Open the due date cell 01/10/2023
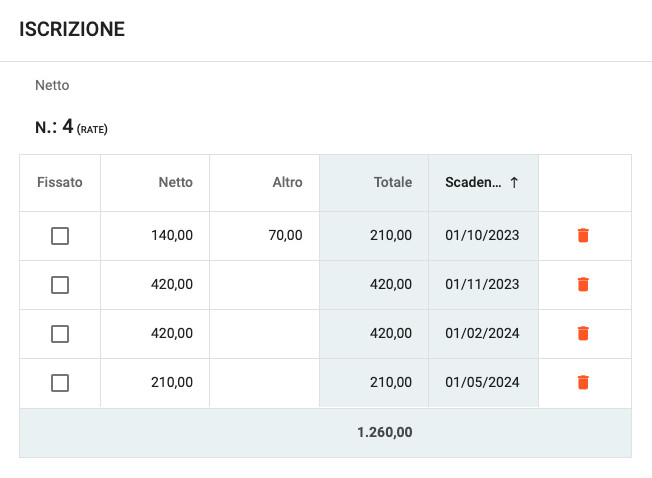The height and width of the screenshot is (478, 652). pos(484,236)
